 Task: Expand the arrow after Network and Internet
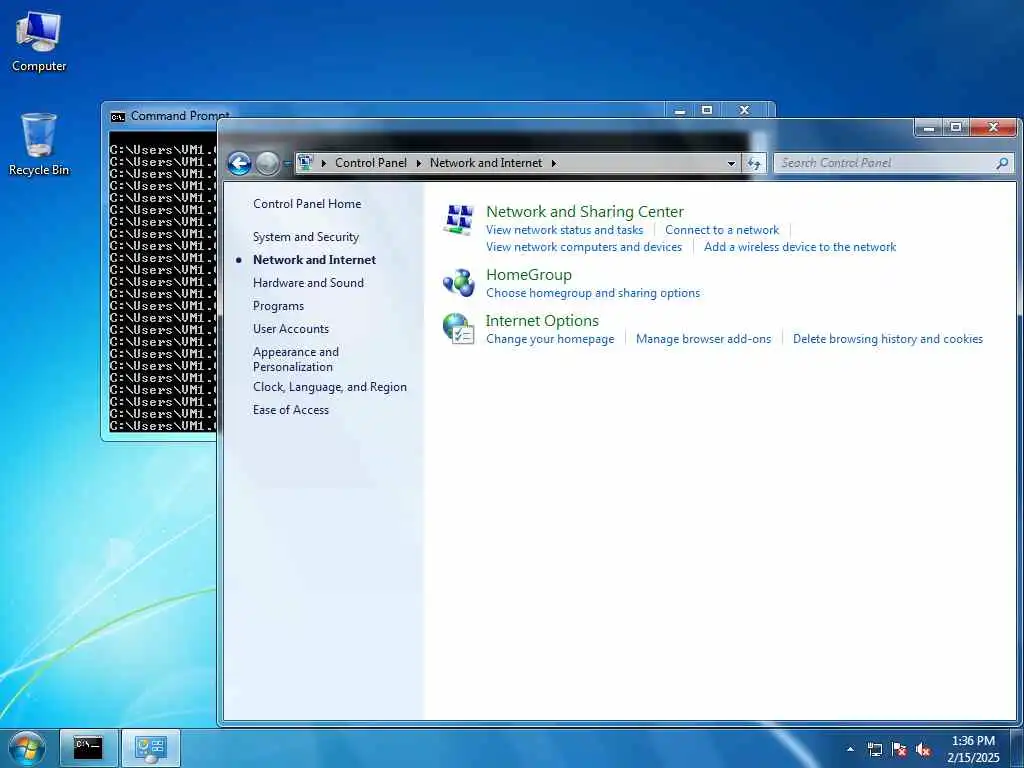click(554, 163)
